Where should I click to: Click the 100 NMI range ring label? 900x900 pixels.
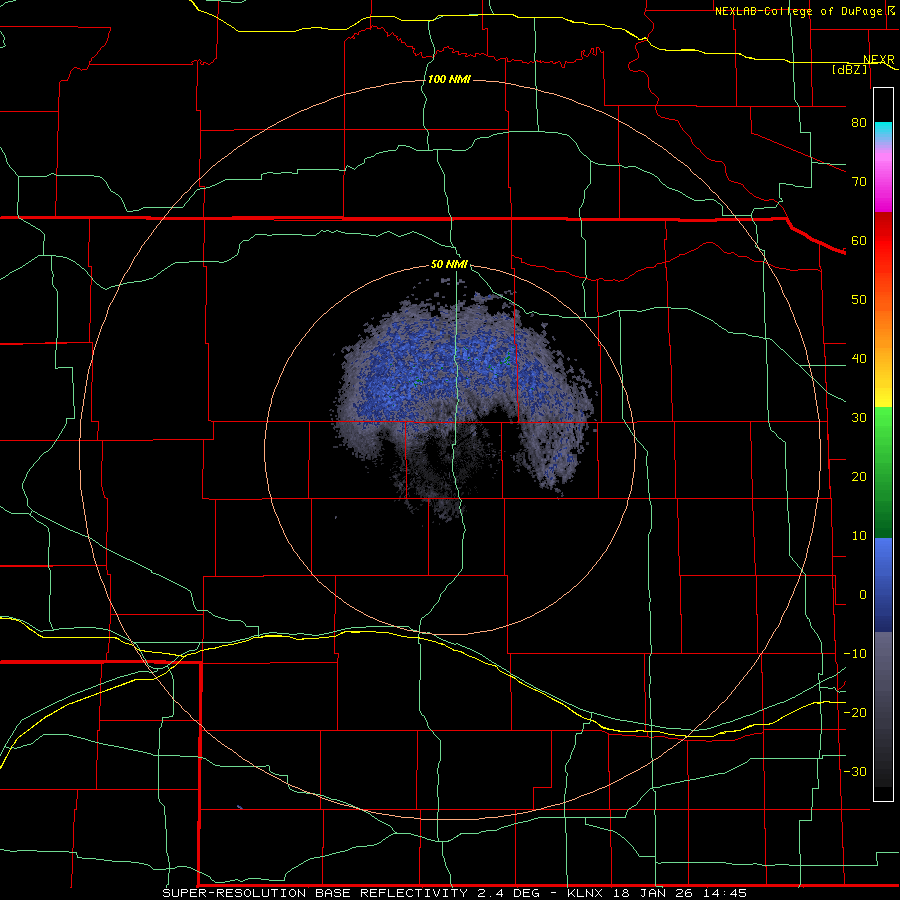[449, 79]
